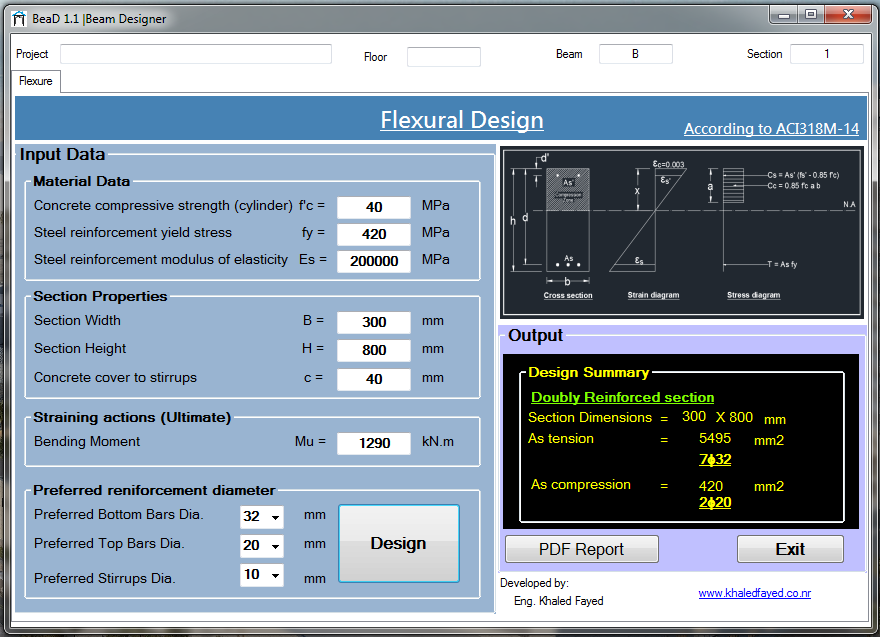Open the Flexural Design heading link
This screenshot has height=637, width=880.
461,120
